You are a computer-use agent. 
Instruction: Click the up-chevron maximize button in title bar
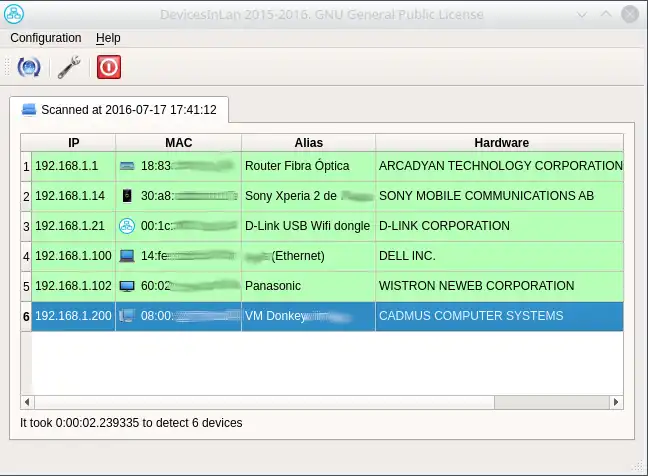(606, 14)
